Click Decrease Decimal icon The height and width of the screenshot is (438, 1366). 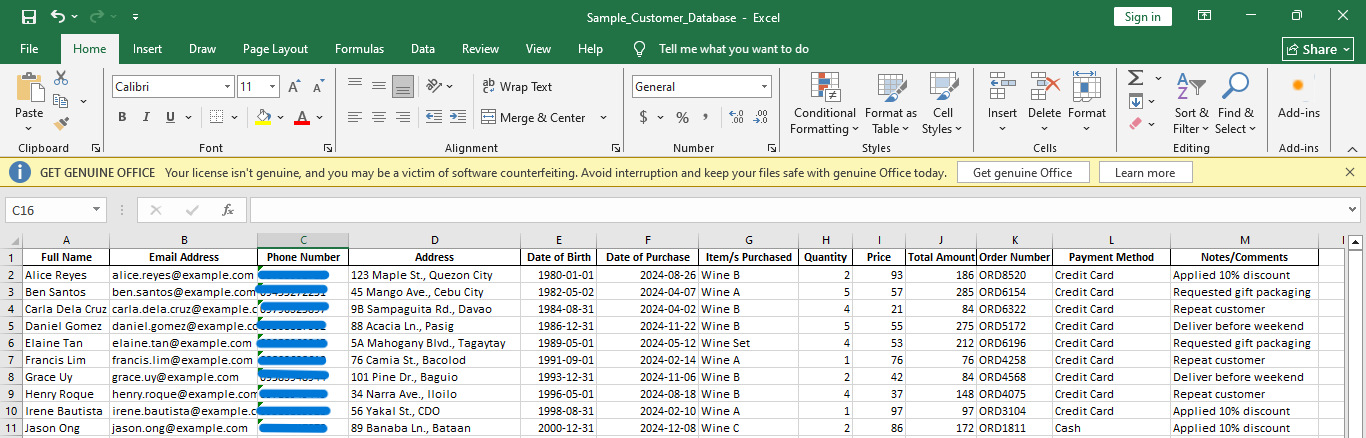[760, 117]
